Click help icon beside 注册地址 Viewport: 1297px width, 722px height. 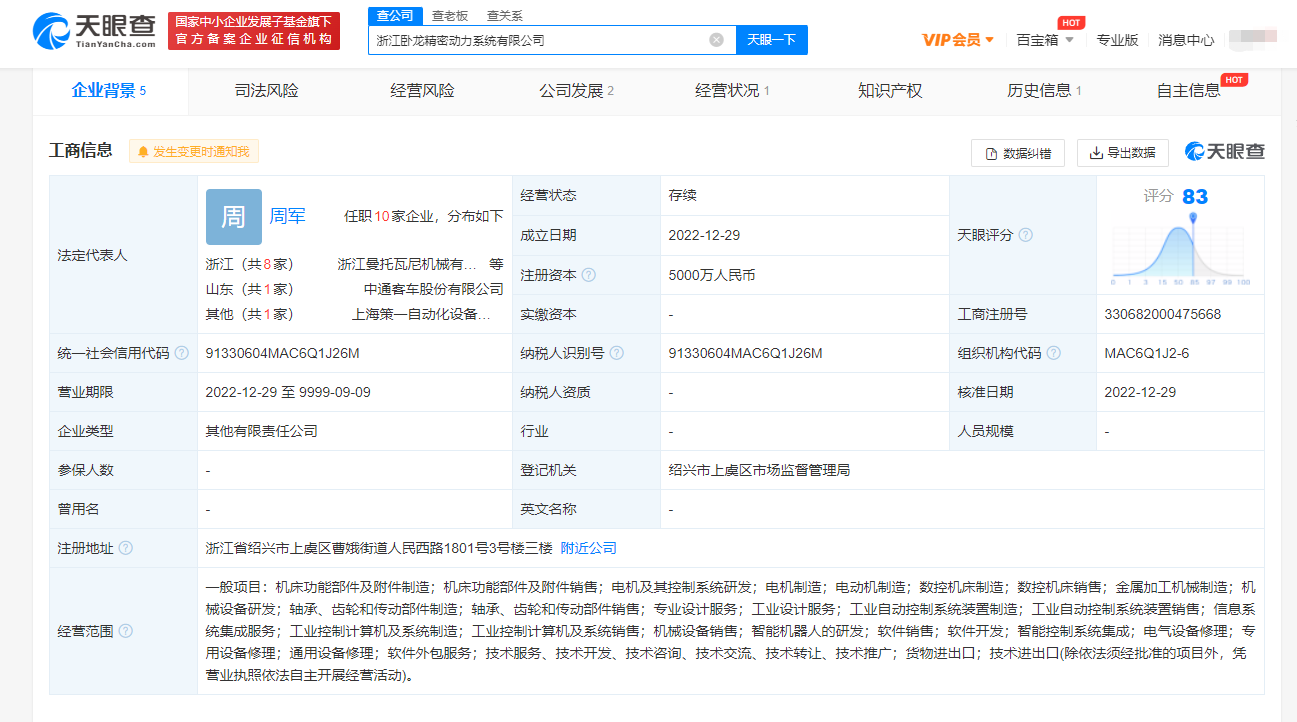point(125,548)
